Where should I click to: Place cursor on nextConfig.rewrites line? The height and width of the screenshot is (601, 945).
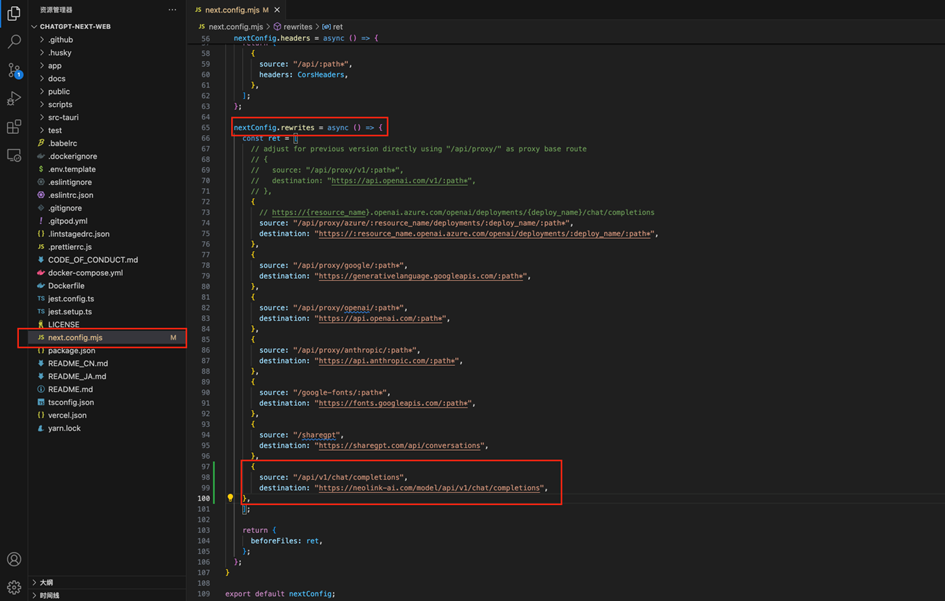(308, 128)
